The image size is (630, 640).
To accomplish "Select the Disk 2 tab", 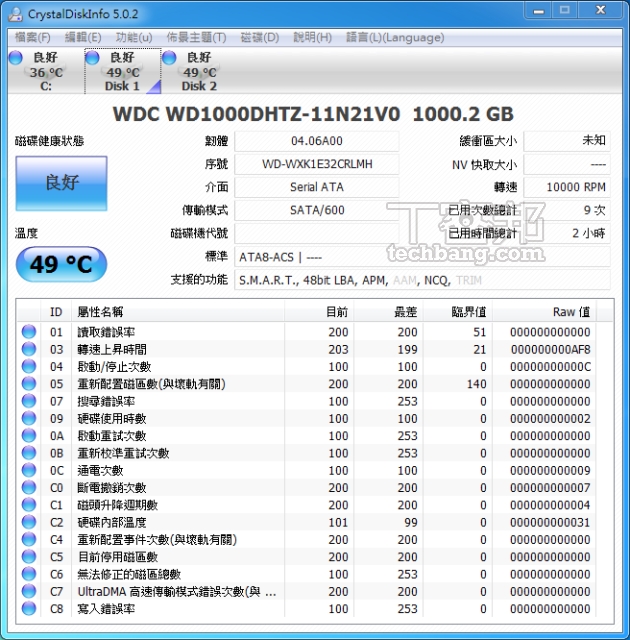I will (x=199, y=71).
